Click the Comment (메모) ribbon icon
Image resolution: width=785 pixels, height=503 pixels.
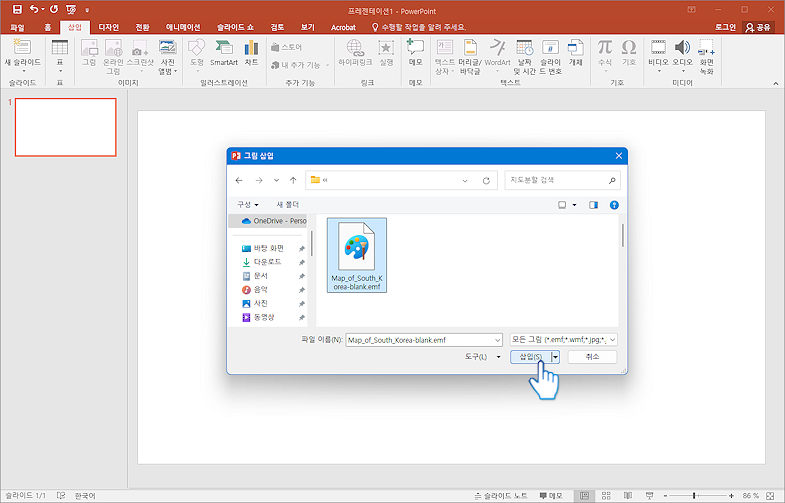tap(416, 47)
